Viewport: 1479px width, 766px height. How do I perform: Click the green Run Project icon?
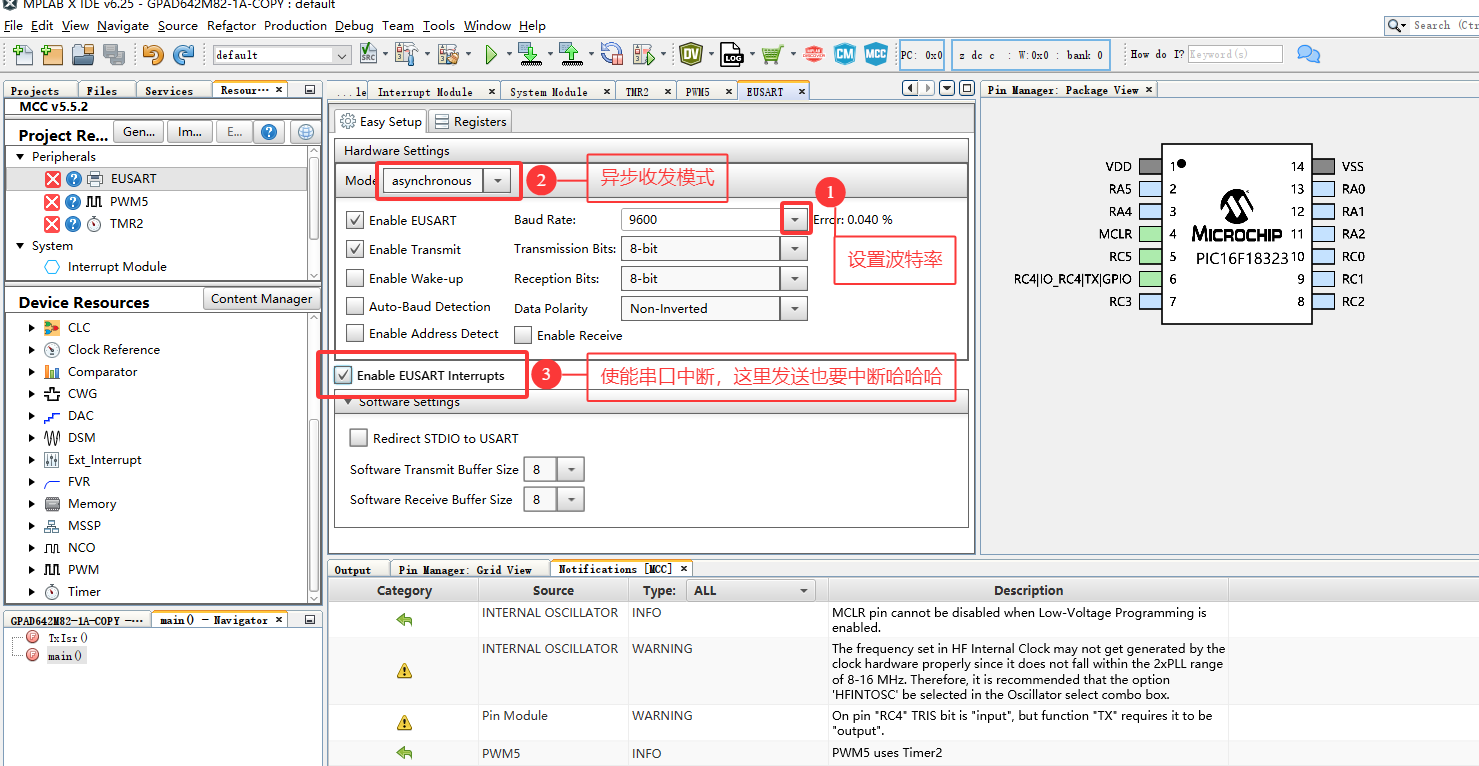point(491,54)
